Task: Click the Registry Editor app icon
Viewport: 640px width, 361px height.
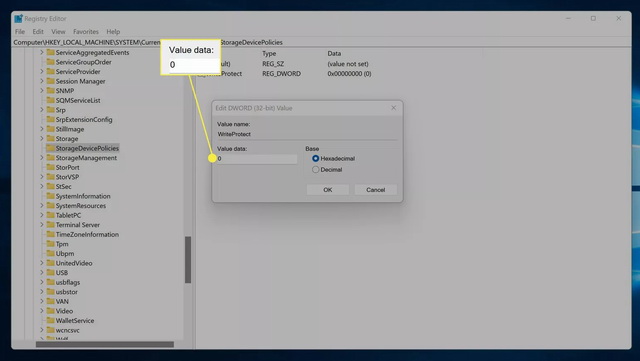Action: [x=18, y=18]
